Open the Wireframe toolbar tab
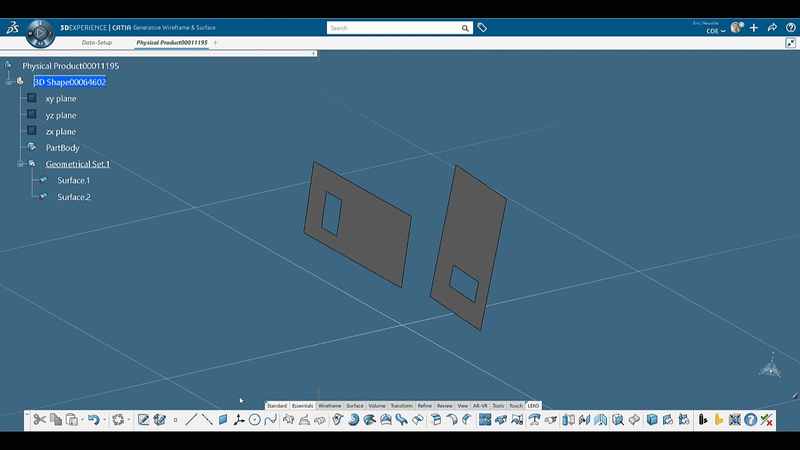Screen dimensions: 800x450 330,406
